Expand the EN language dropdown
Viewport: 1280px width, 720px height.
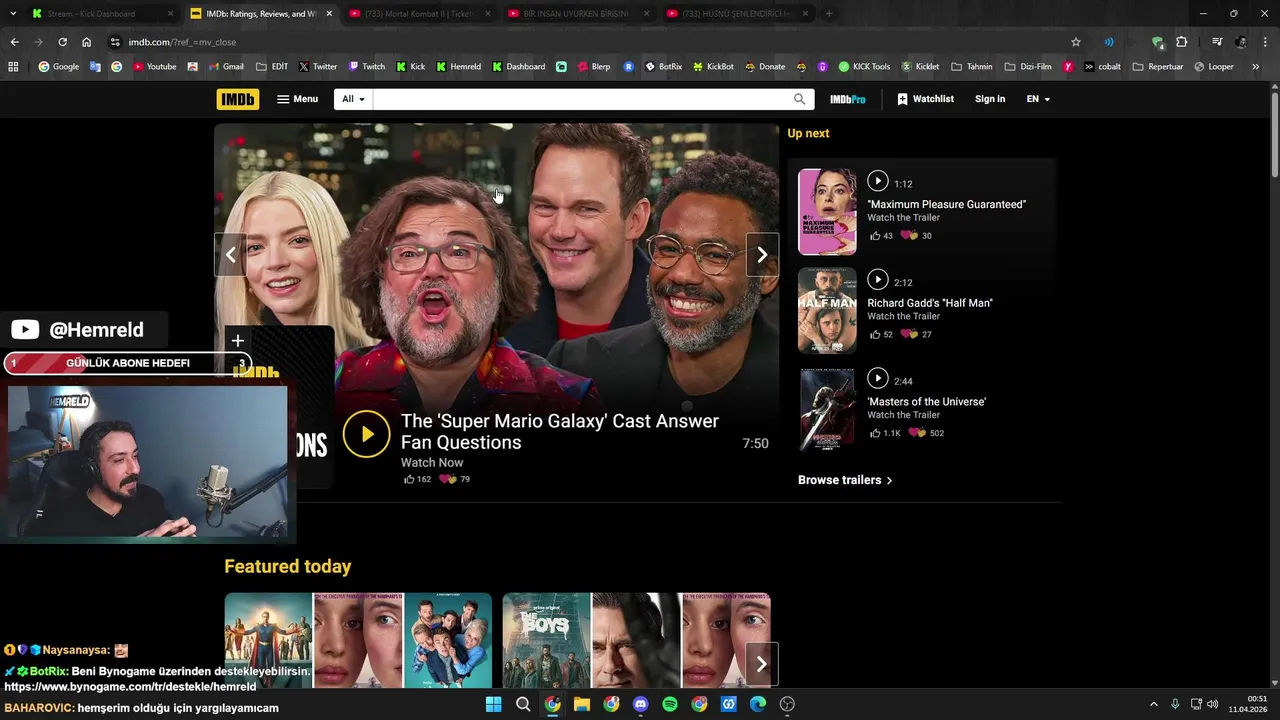click(1038, 99)
